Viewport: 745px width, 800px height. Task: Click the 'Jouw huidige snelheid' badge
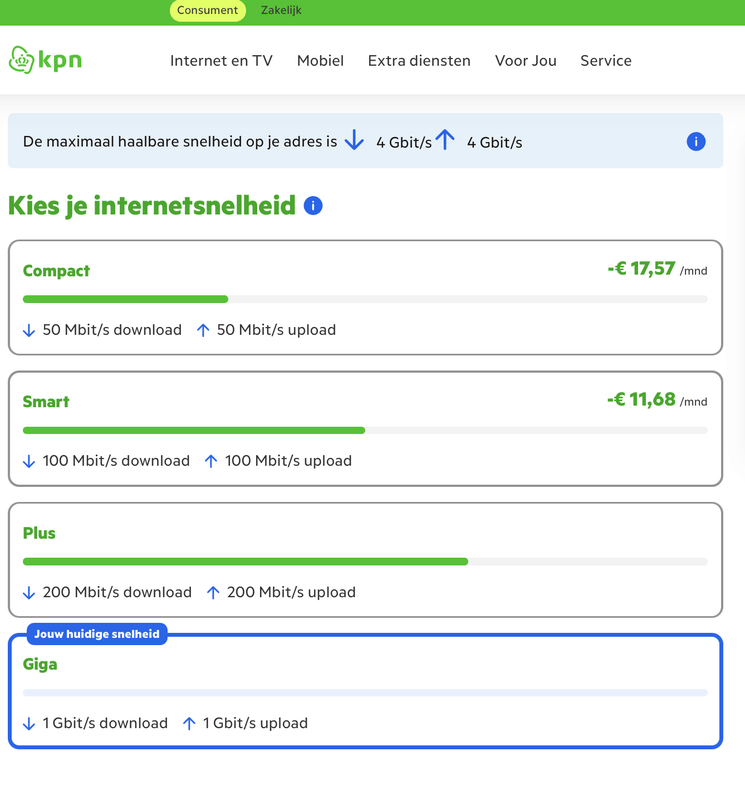pos(97,634)
